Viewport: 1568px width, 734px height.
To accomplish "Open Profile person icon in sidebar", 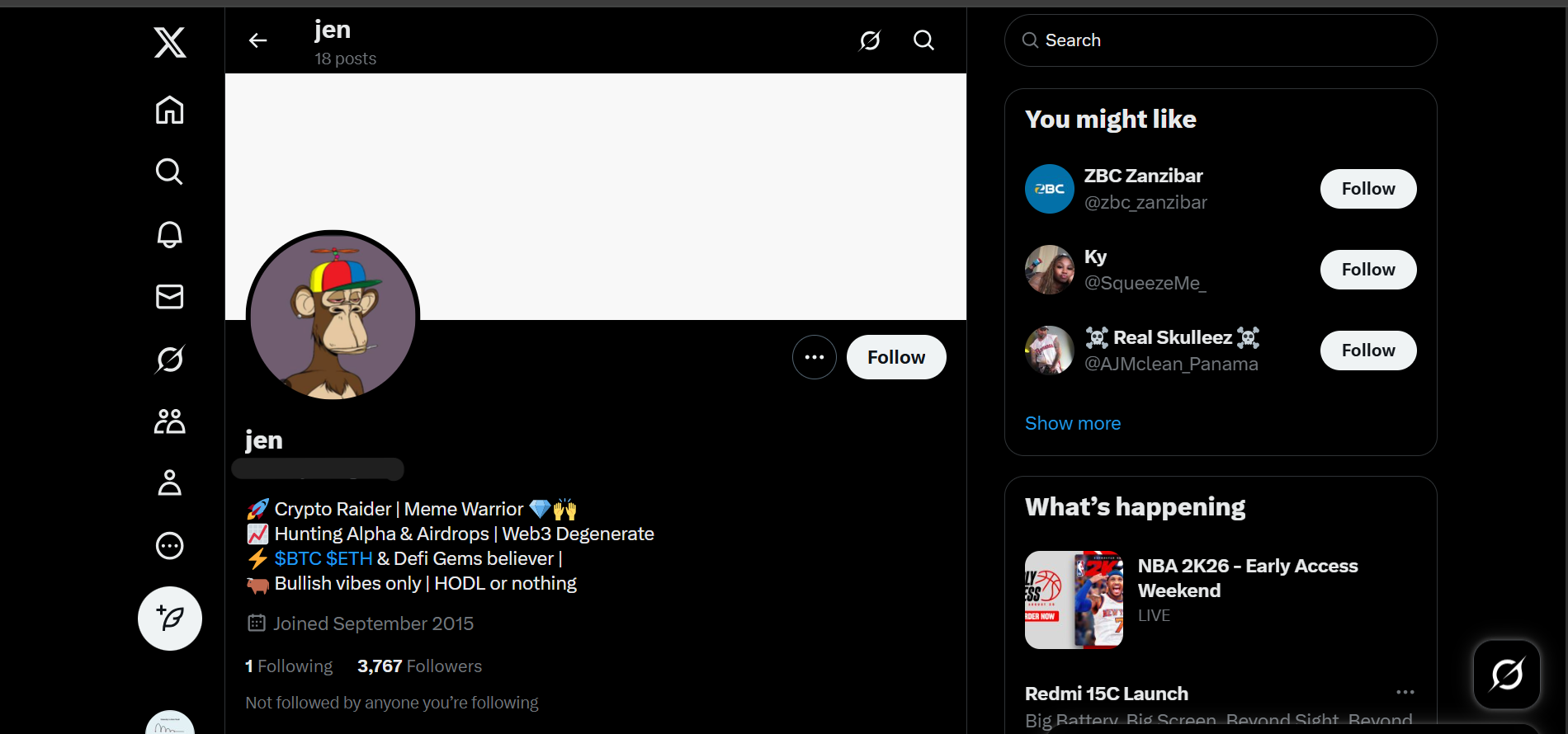I will click(x=170, y=483).
